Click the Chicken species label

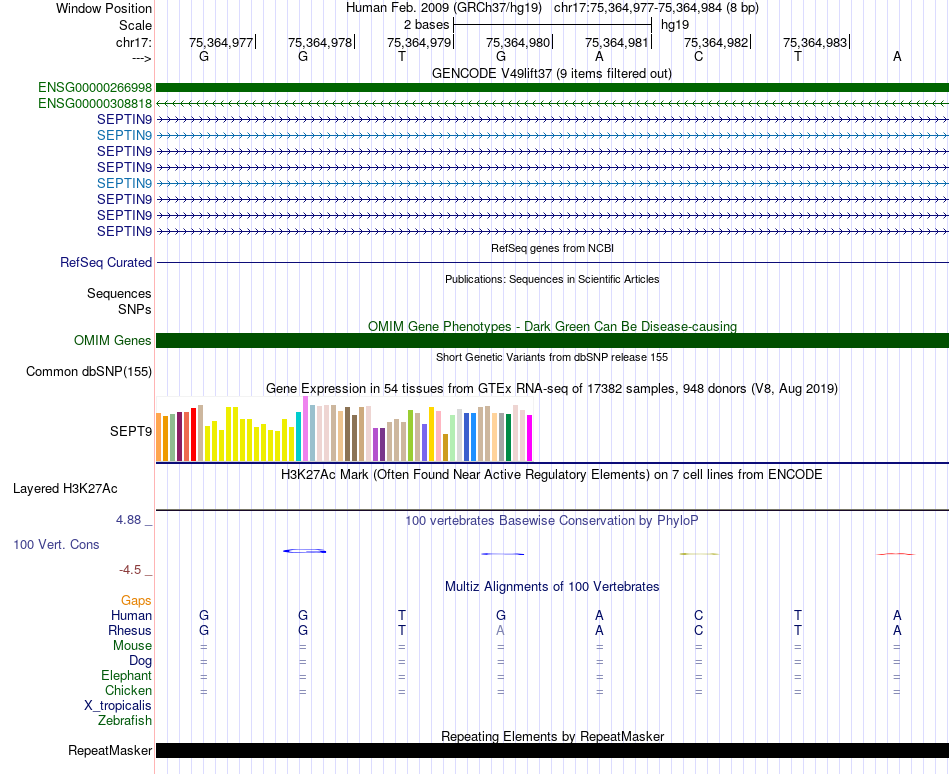(128, 690)
